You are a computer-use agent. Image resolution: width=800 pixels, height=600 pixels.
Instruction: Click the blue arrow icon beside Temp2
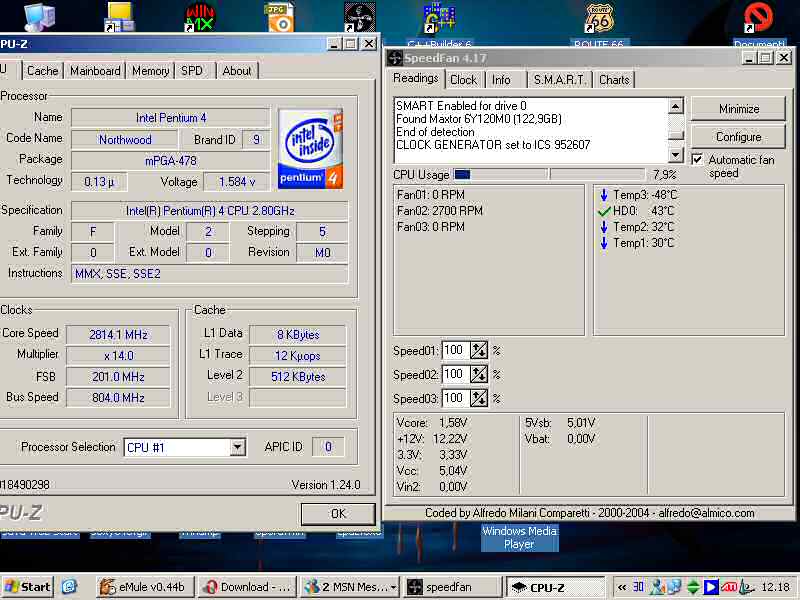coord(604,227)
